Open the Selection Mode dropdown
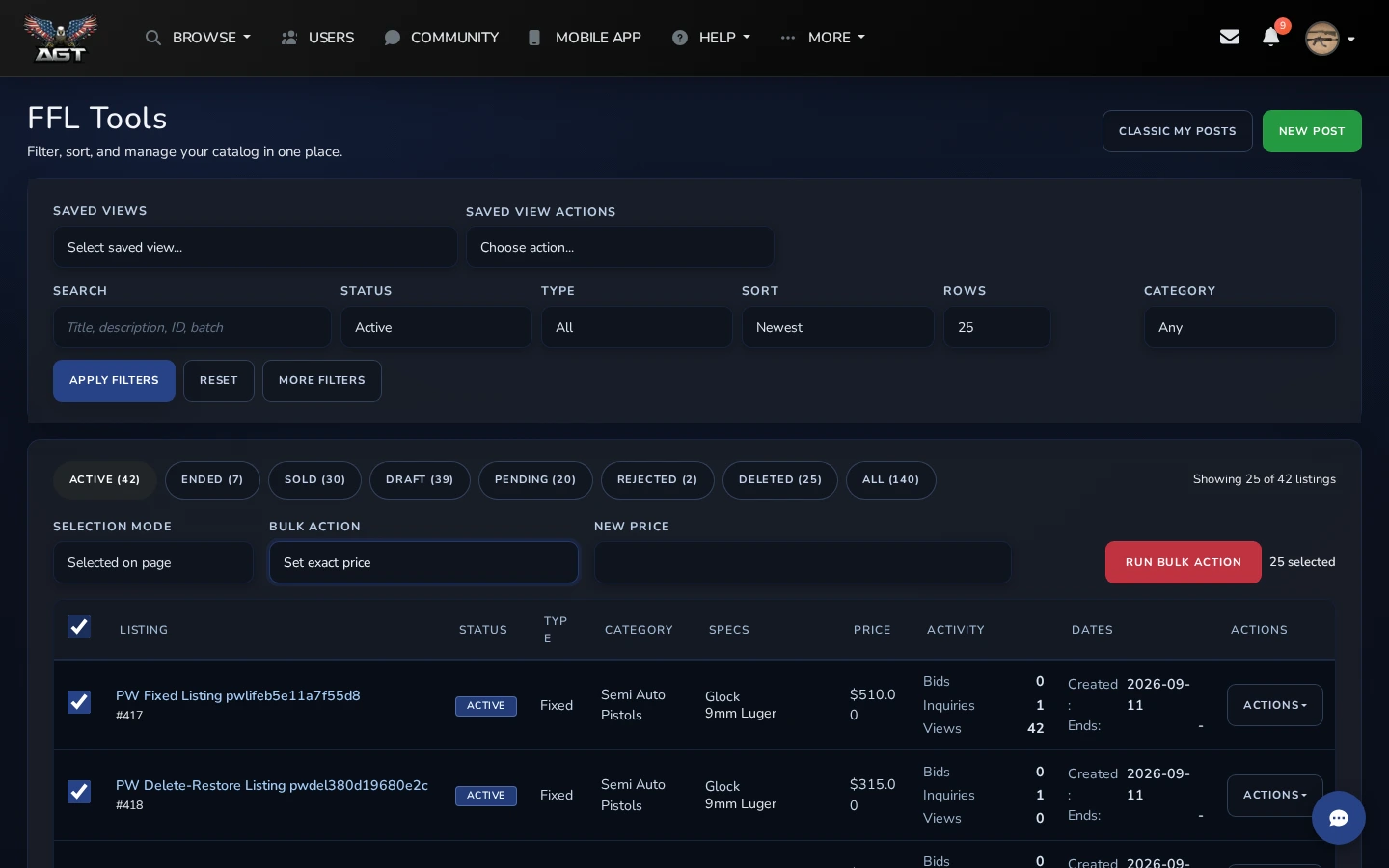Screen dimensions: 1389x868 pyautogui.click(x=153, y=562)
